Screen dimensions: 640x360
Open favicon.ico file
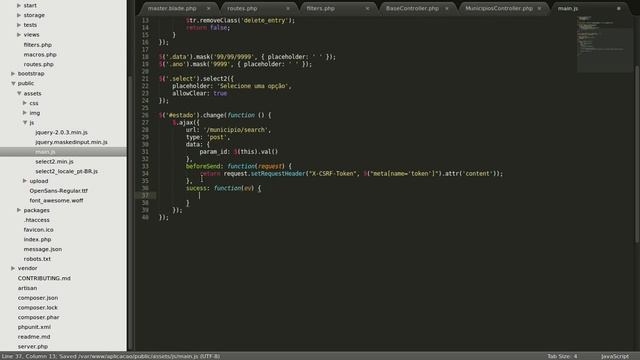pos(38,230)
